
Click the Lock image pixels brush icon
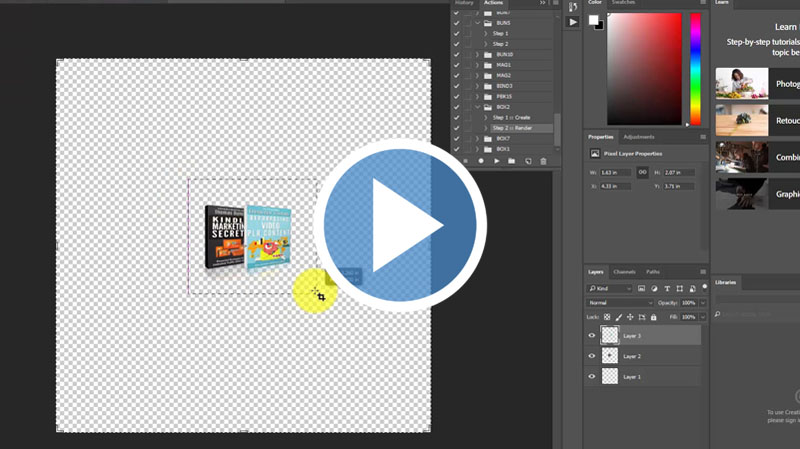click(618, 317)
